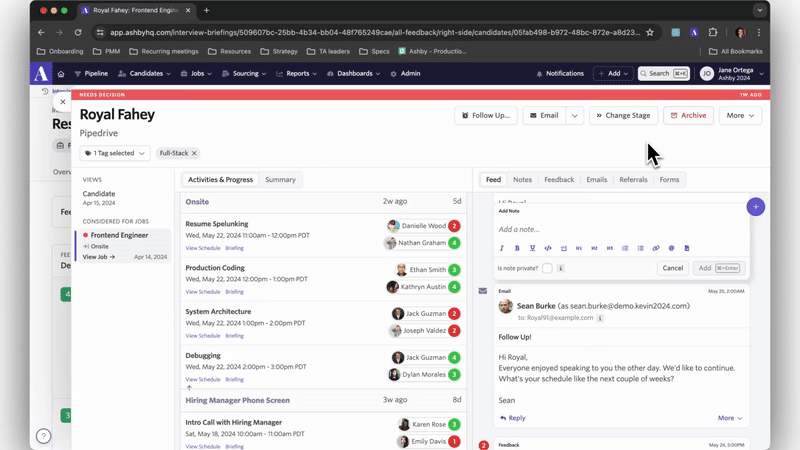The image size is (800, 450).
Task: Select Activities & Progress tab
Action: click(220, 180)
